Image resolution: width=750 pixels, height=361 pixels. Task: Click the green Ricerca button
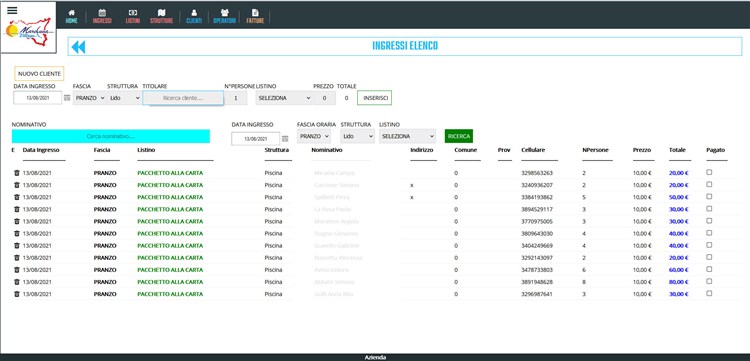(x=459, y=136)
